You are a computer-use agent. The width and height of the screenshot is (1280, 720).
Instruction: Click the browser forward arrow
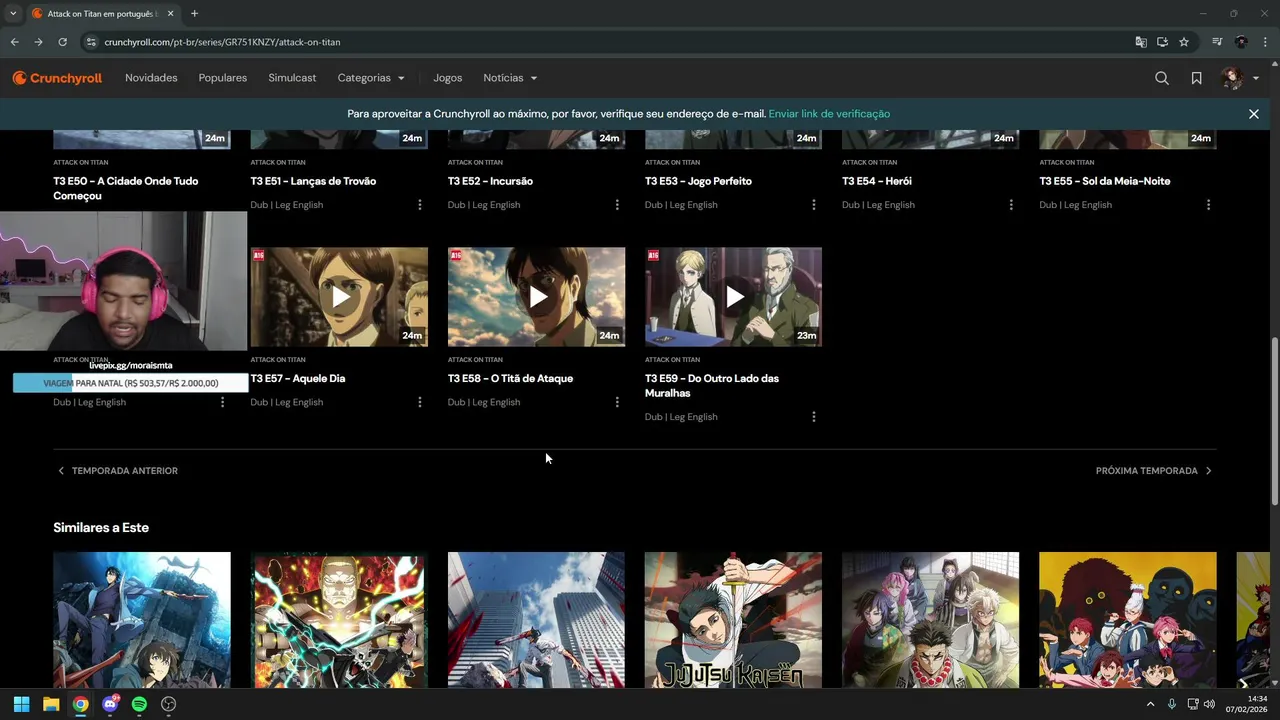pos(38,42)
